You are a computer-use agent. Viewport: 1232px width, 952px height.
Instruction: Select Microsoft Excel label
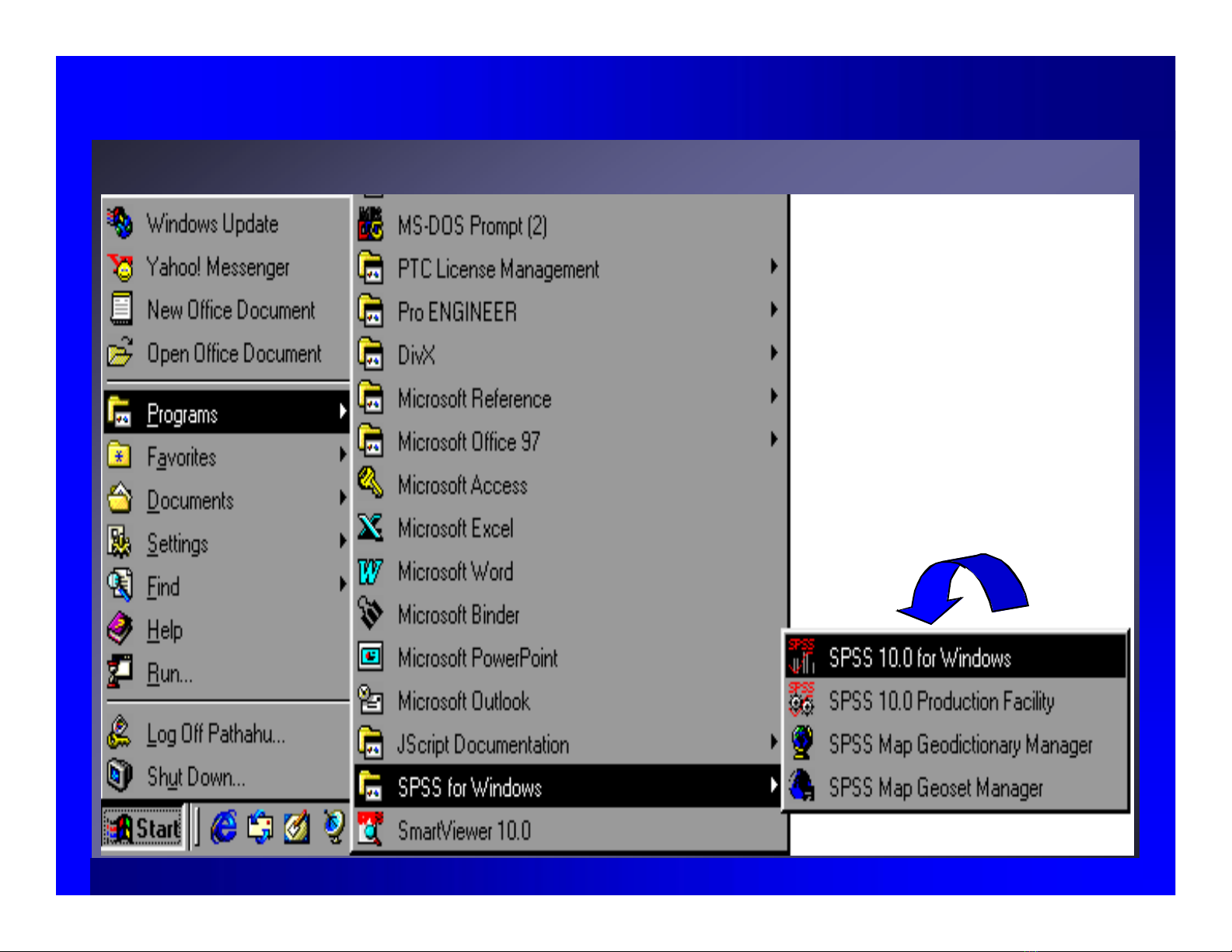[x=455, y=528]
